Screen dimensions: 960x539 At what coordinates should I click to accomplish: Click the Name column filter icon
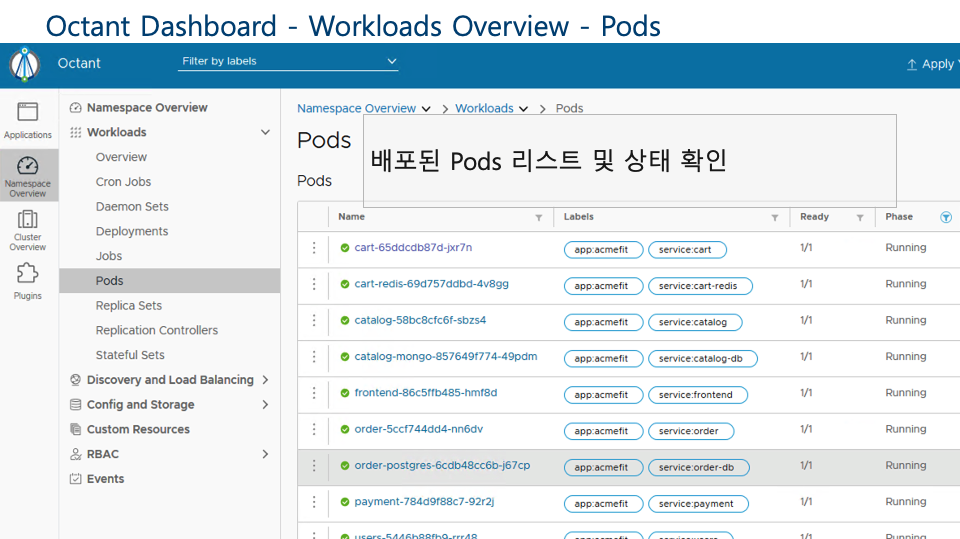click(539, 217)
